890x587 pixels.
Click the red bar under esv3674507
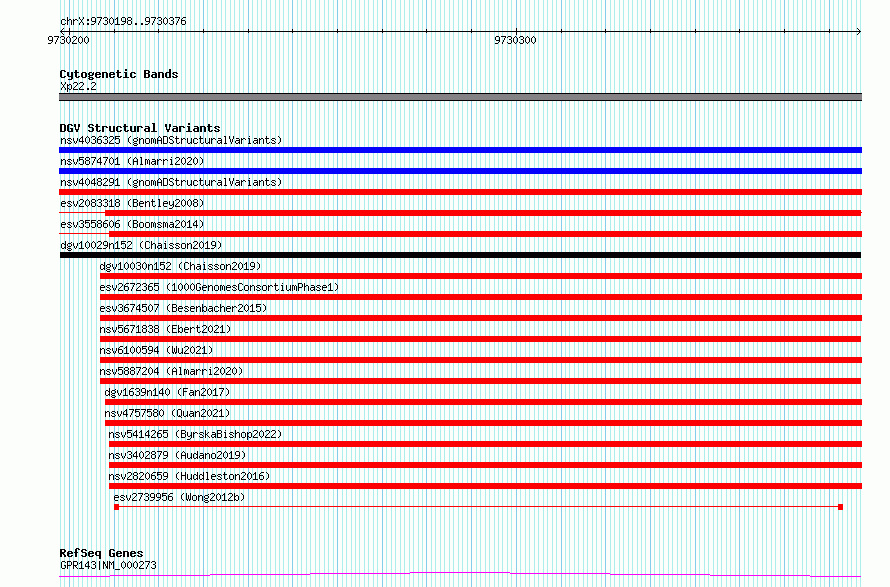(x=481, y=318)
